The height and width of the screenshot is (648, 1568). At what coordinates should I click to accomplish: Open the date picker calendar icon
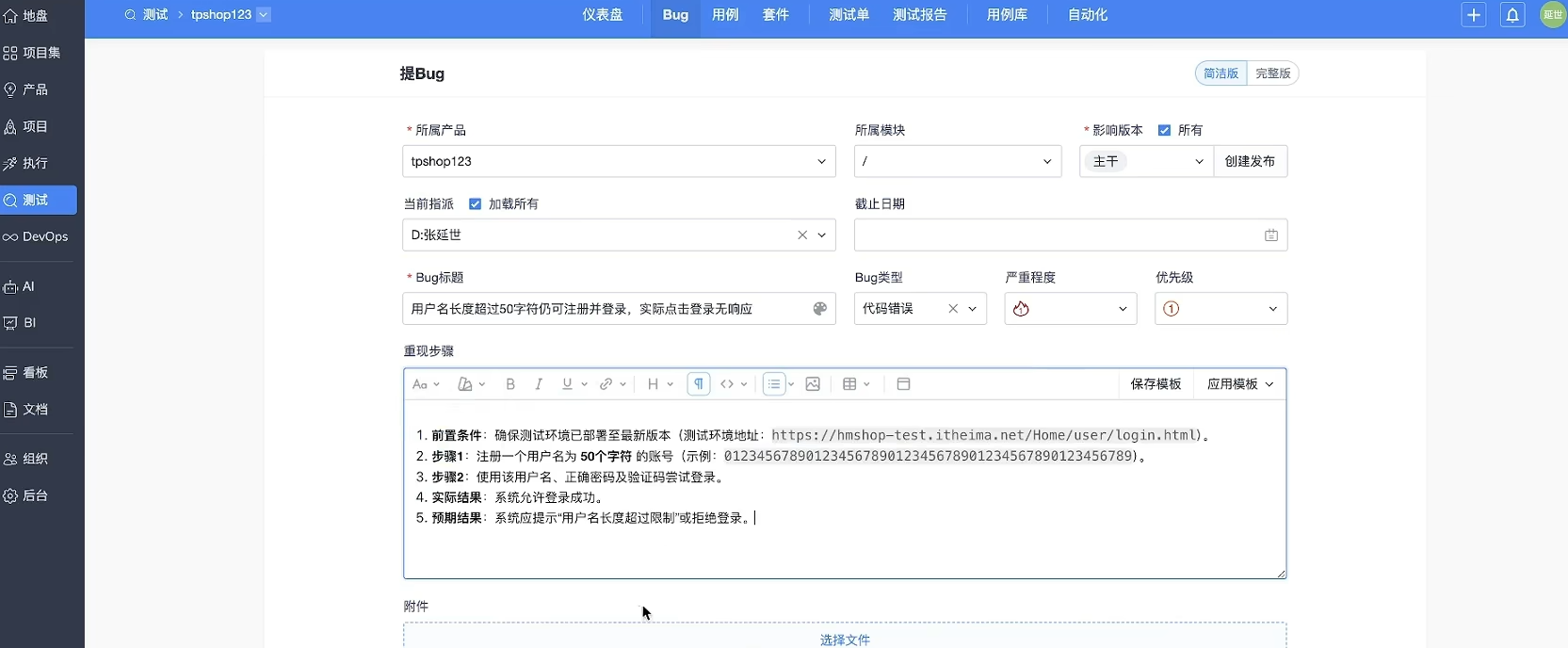[1271, 235]
